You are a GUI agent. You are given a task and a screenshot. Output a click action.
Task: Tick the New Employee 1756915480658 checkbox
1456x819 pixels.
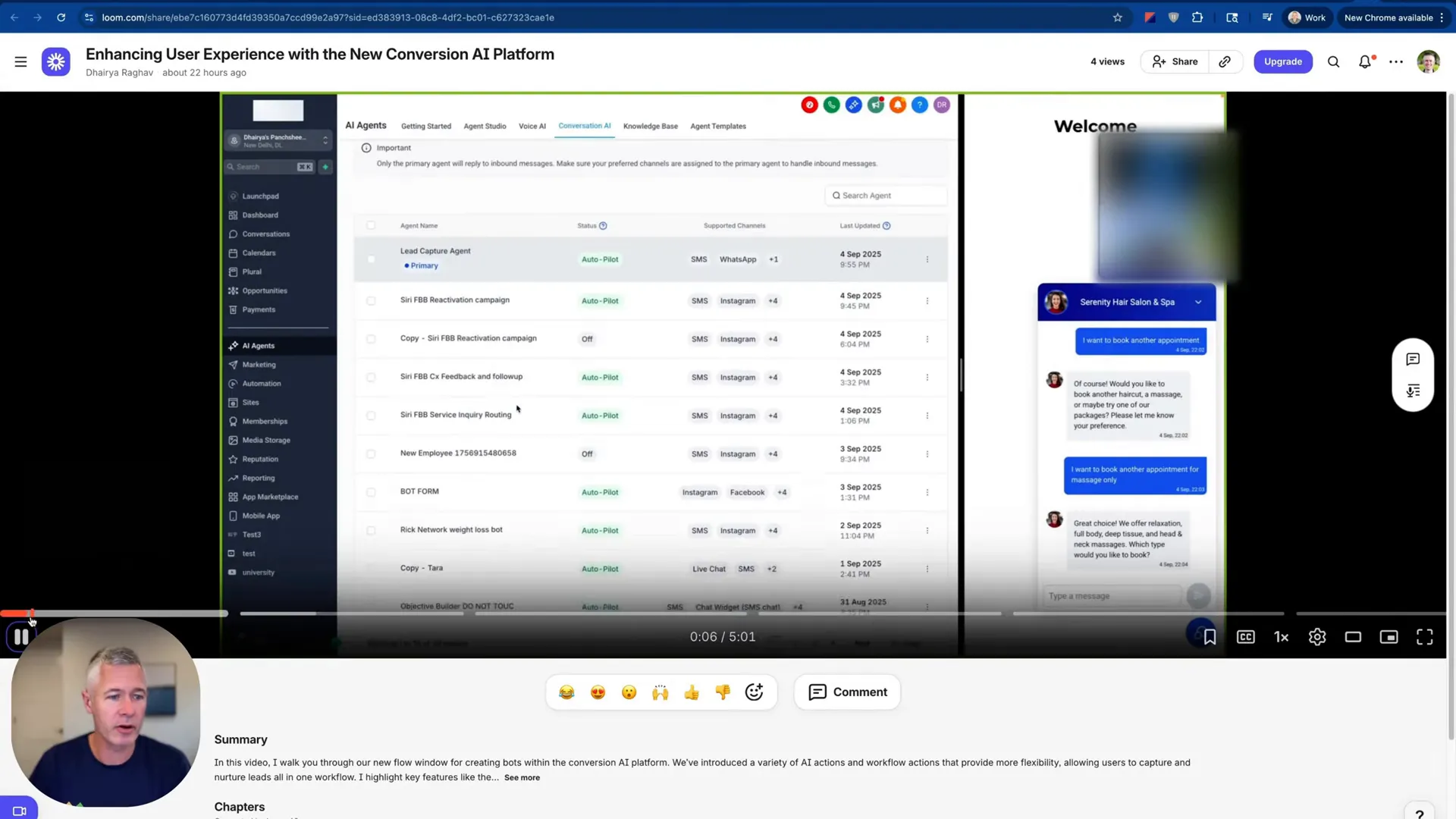[x=371, y=454]
